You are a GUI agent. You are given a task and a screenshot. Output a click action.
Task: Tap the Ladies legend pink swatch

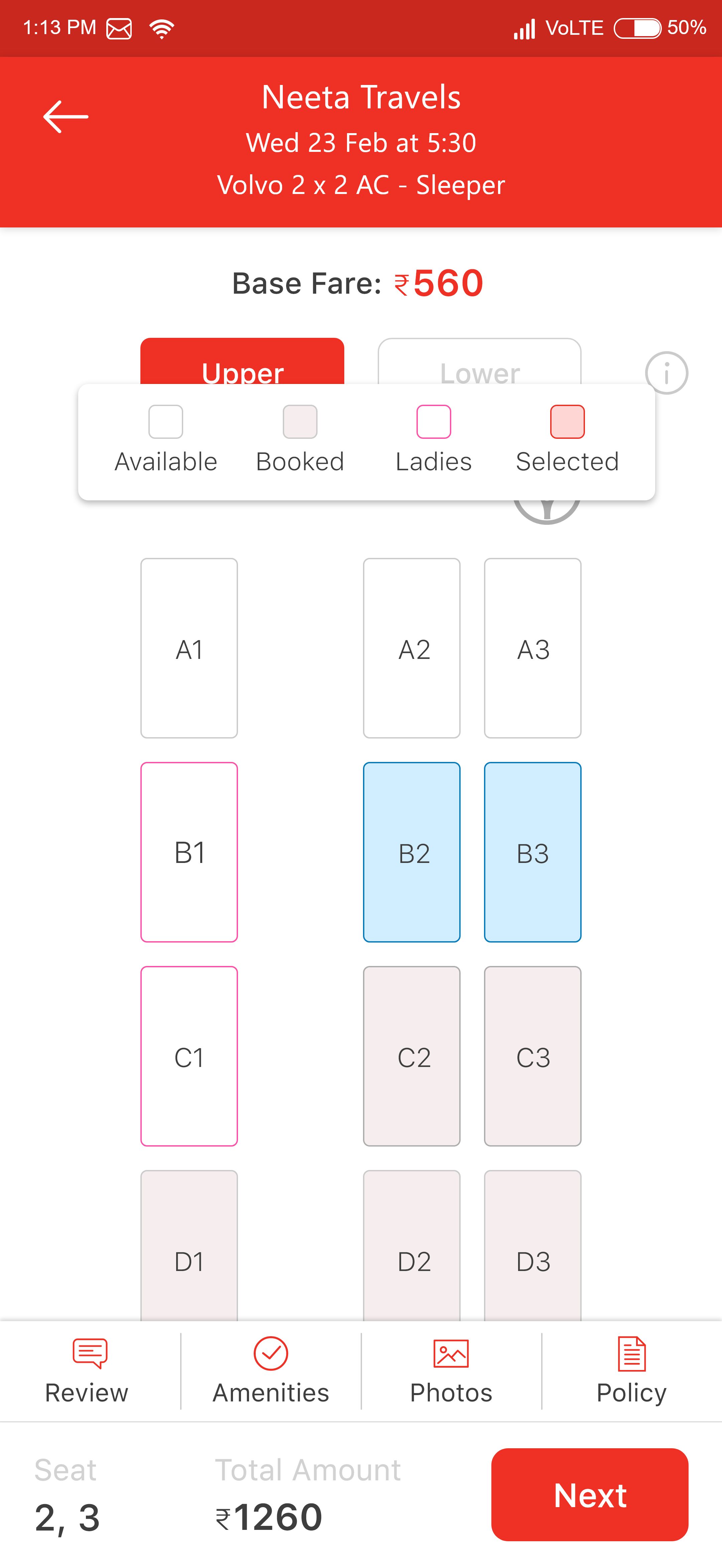[433, 421]
